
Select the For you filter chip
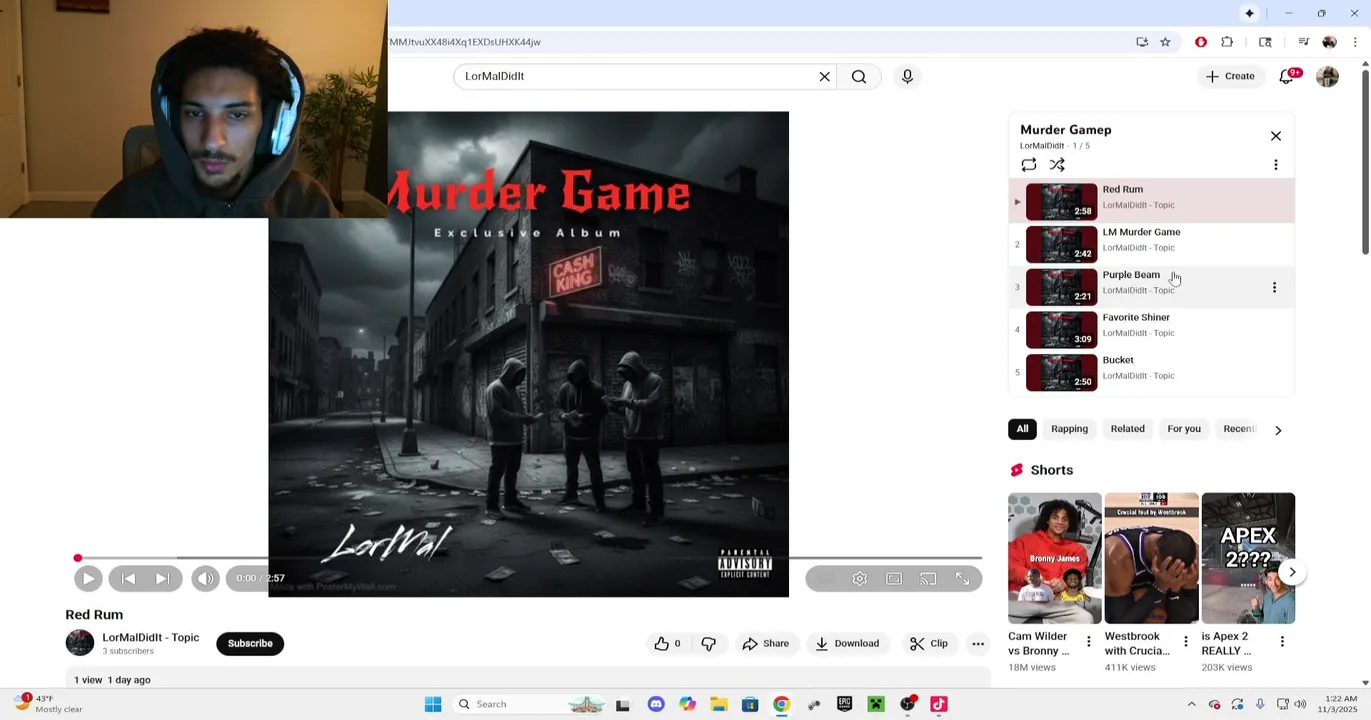[1184, 429]
